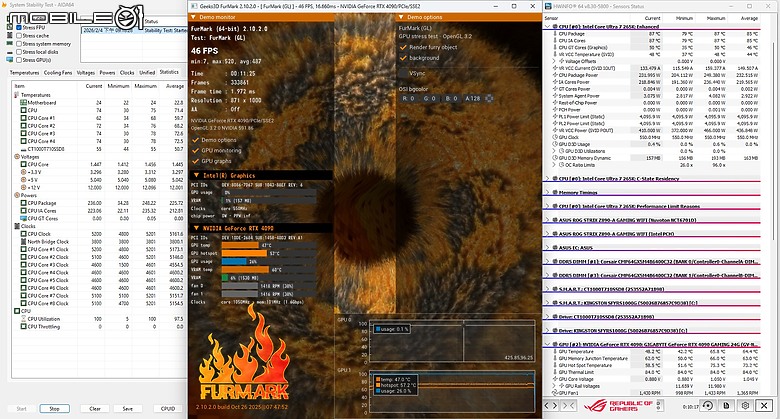This screenshot has height=419, width=780.
Task: Click Clear button in AIDA64
Action: [95, 409]
